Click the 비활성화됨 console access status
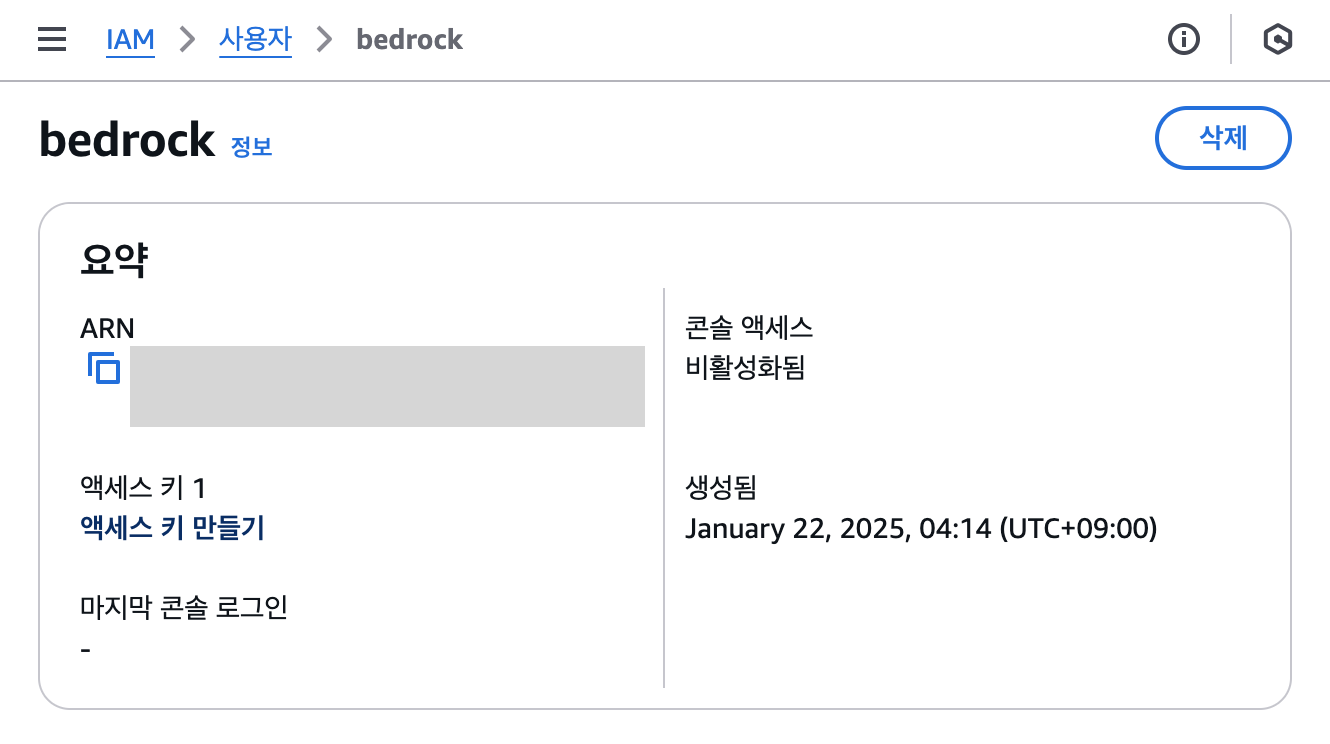Screen dimensions: 1330x744 [745, 368]
